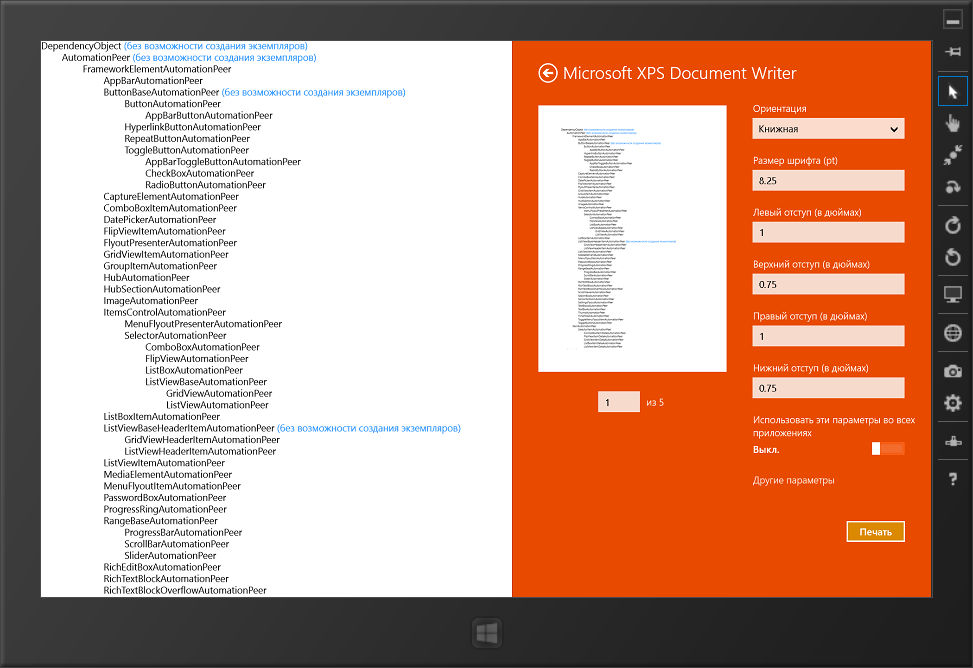Minimize the simulator window
This screenshot has width=973, height=668.
(953, 19)
